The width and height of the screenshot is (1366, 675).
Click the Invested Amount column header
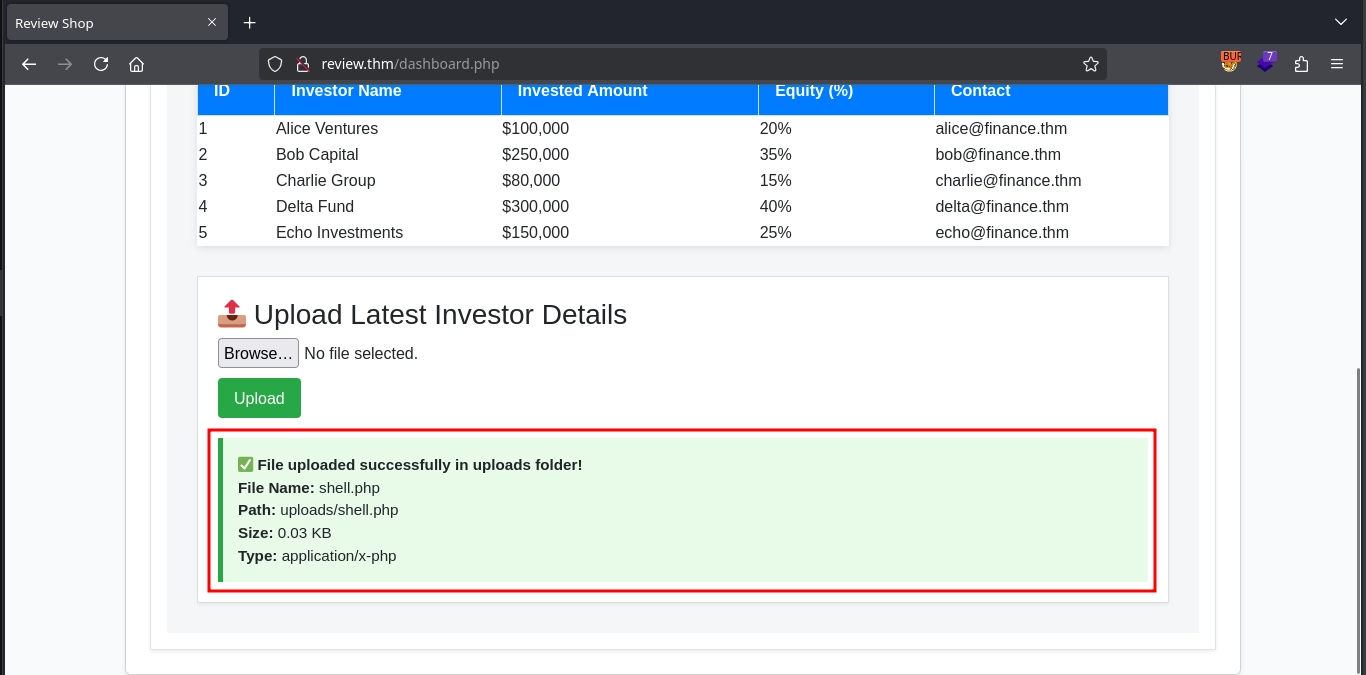pyautogui.click(x=582, y=91)
